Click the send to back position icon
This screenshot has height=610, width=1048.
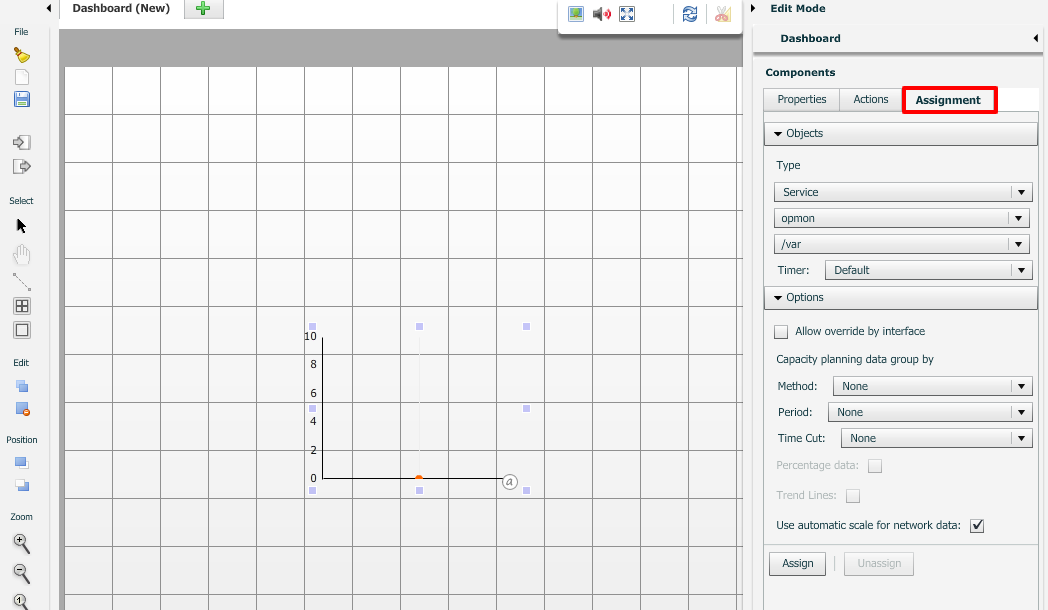tap(21, 485)
